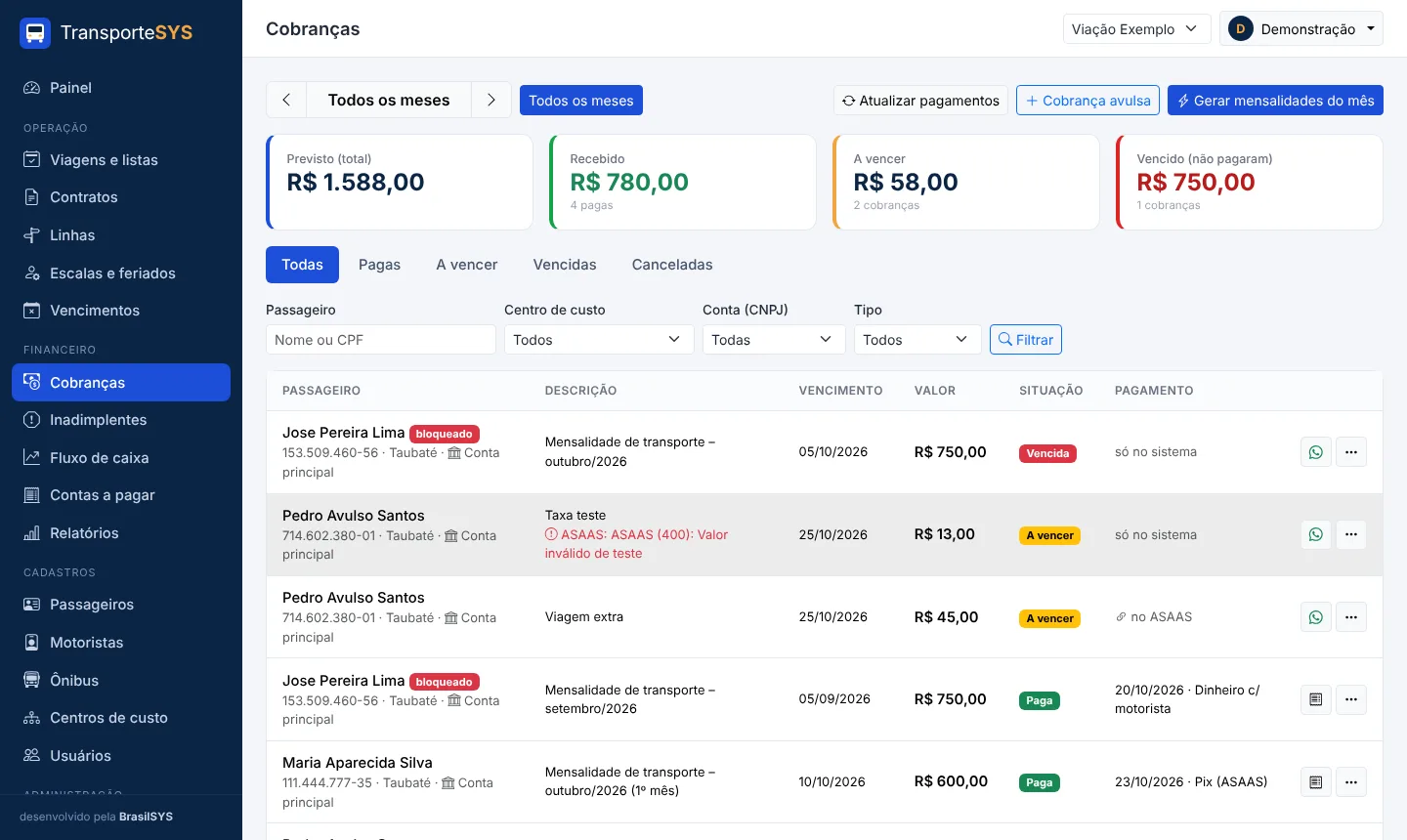1407x840 pixels.
Task: Click the TransporteSYS bus logo icon
Action: point(35,32)
